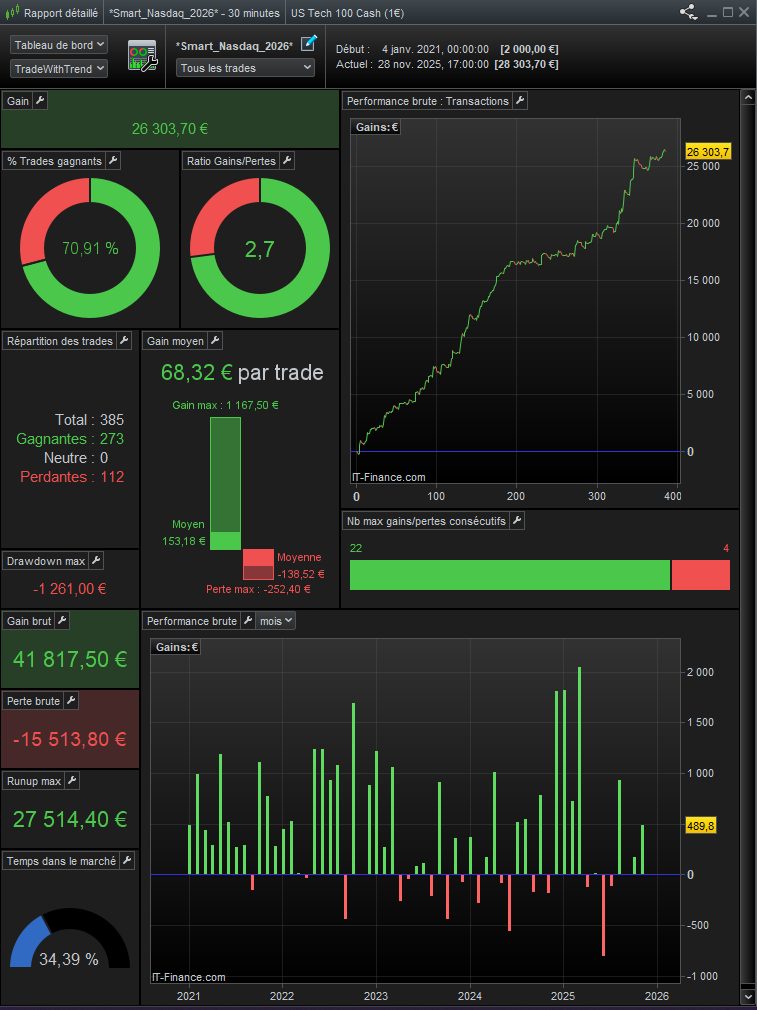Open the Gain moyen panel wrench
The height and width of the screenshot is (1010, 757).
coord(216,341)
